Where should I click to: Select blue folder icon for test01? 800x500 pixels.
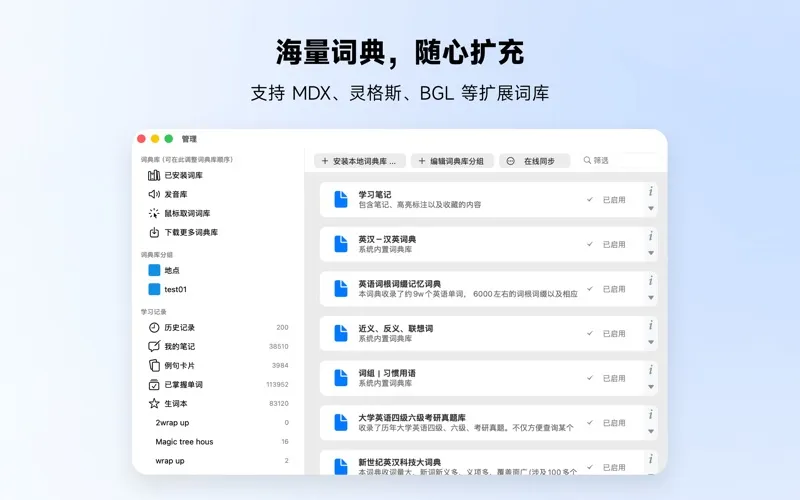[x=154, y=289]
